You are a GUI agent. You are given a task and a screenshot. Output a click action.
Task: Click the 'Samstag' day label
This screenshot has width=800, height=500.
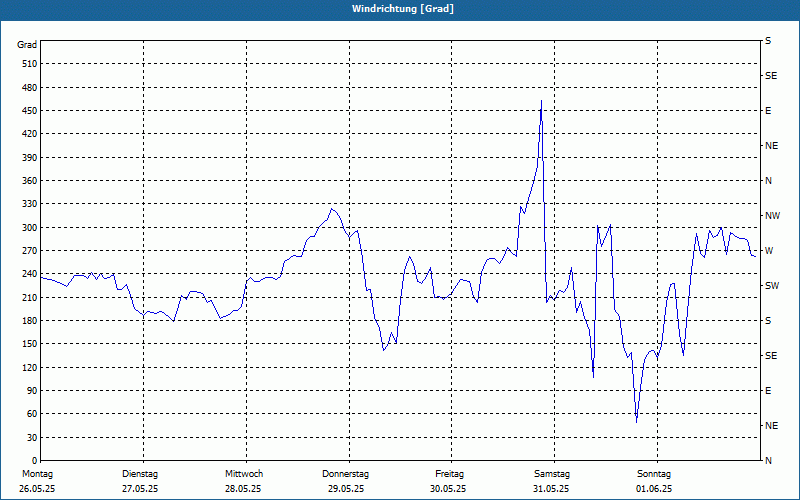552,474
